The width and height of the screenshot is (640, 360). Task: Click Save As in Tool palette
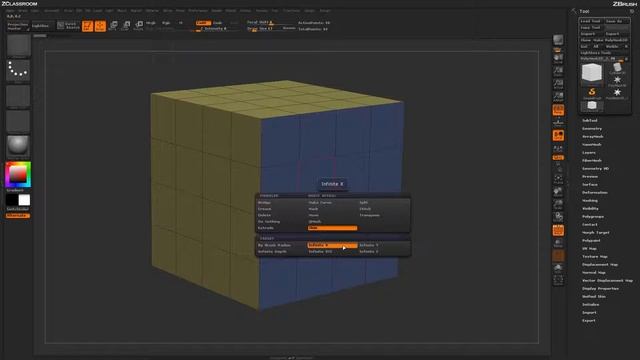coord(617,21)
